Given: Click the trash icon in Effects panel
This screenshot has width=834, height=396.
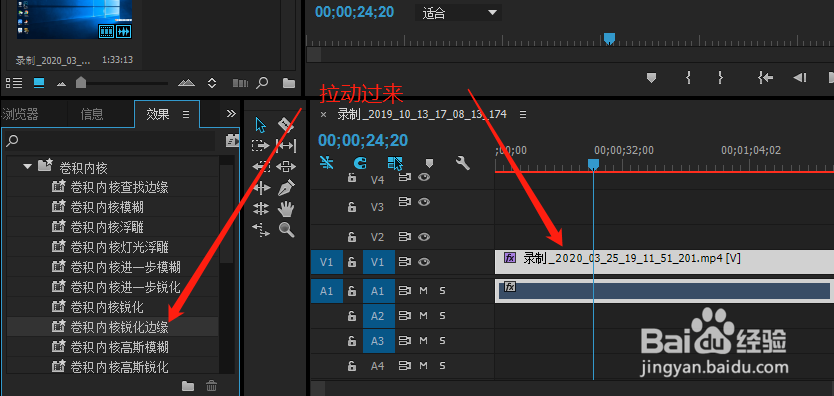Looking at the screenshot, I should coord(212,386).
